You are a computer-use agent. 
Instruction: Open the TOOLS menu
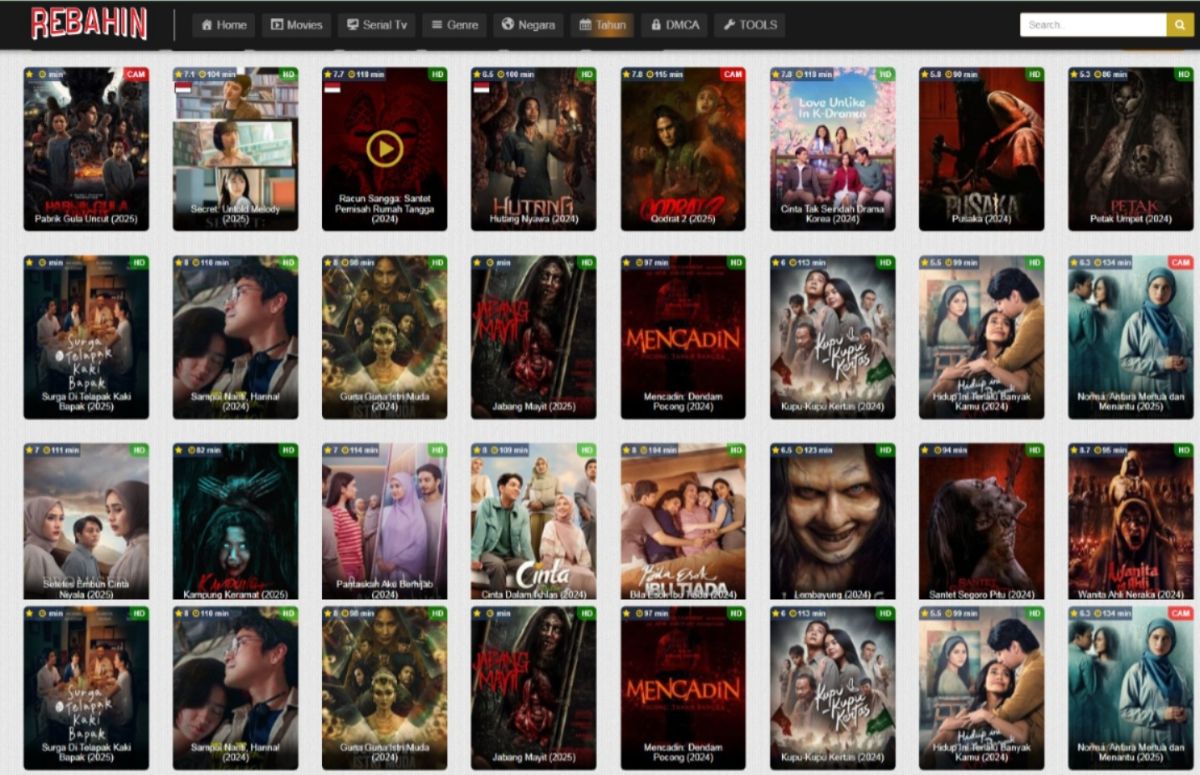click(x=749, y=25)
